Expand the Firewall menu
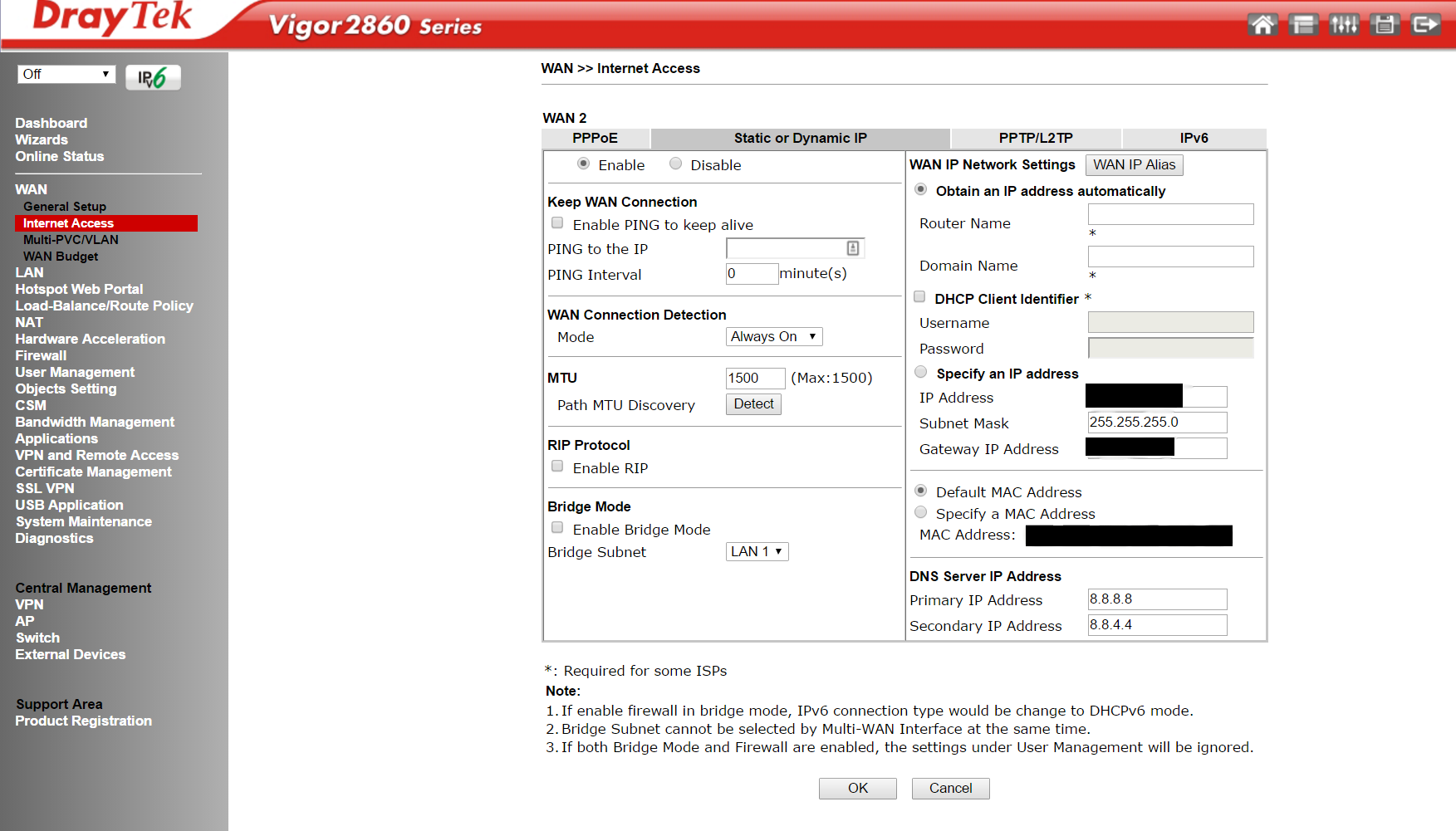 pyautogui.click(x=41, y=355)
